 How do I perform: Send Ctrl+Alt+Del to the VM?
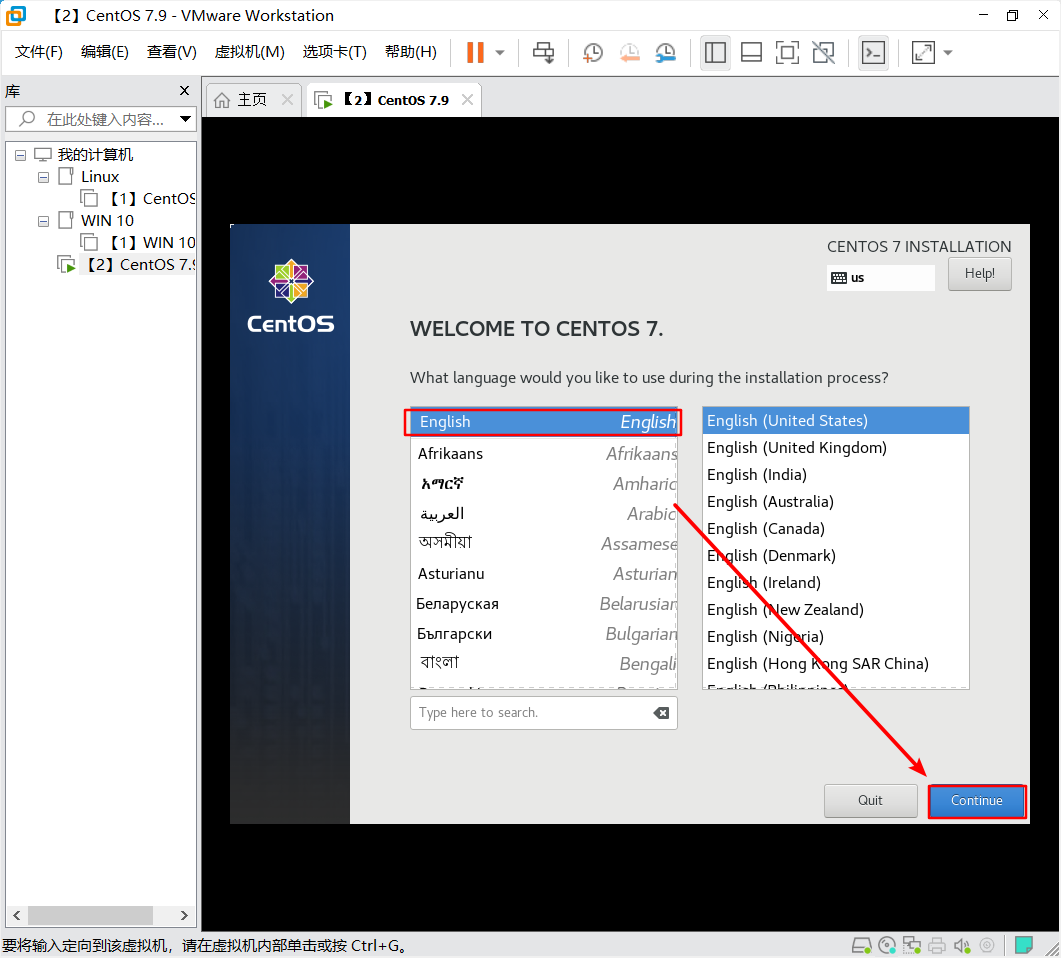[x=543, y=52]
